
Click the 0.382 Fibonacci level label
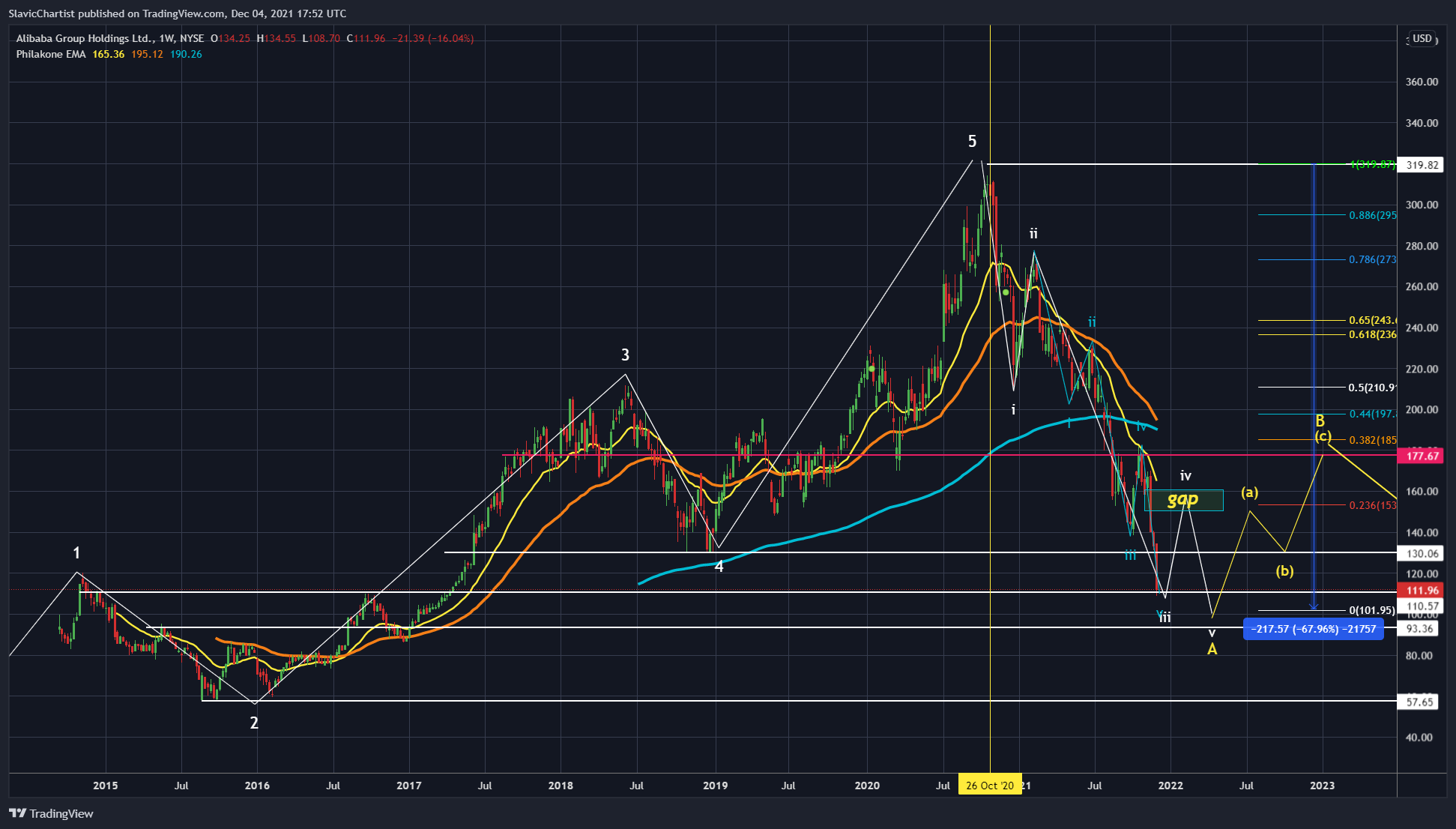1373,440
